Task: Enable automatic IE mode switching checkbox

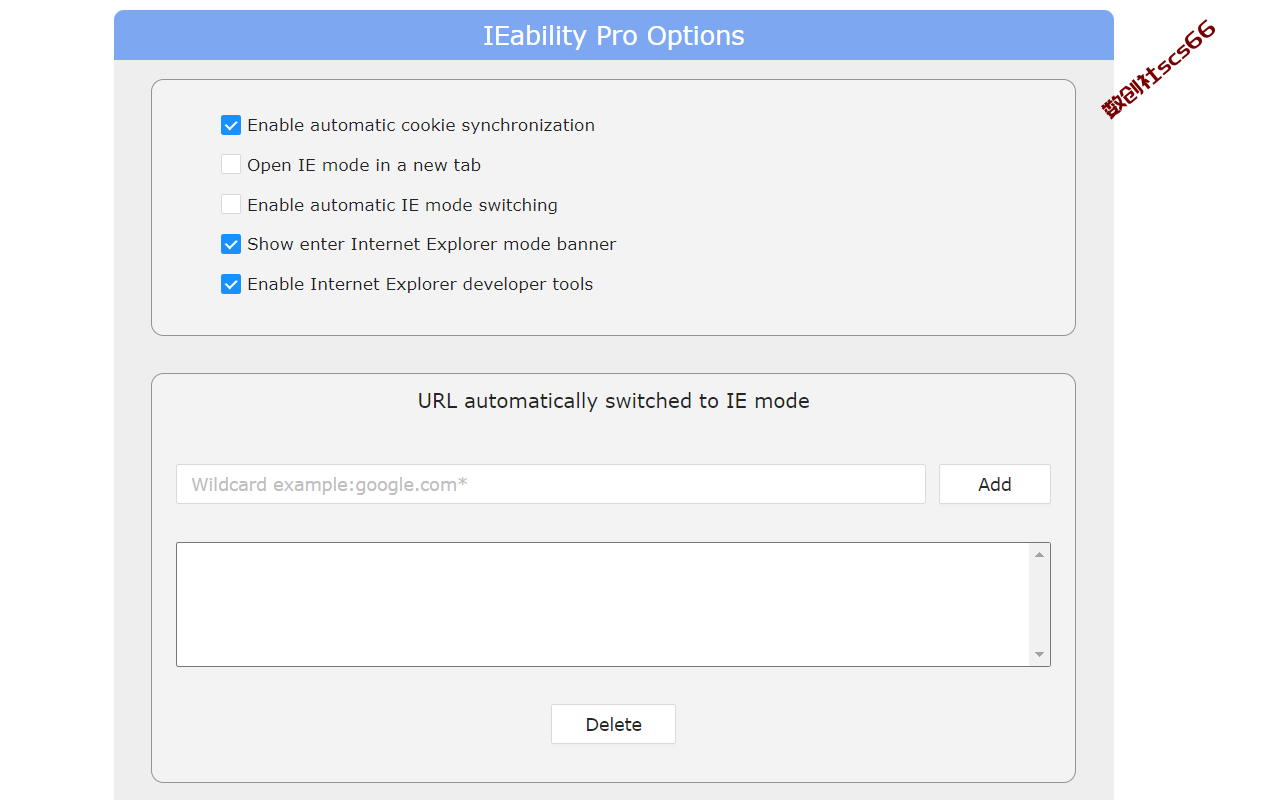Action: pos(231,205)
